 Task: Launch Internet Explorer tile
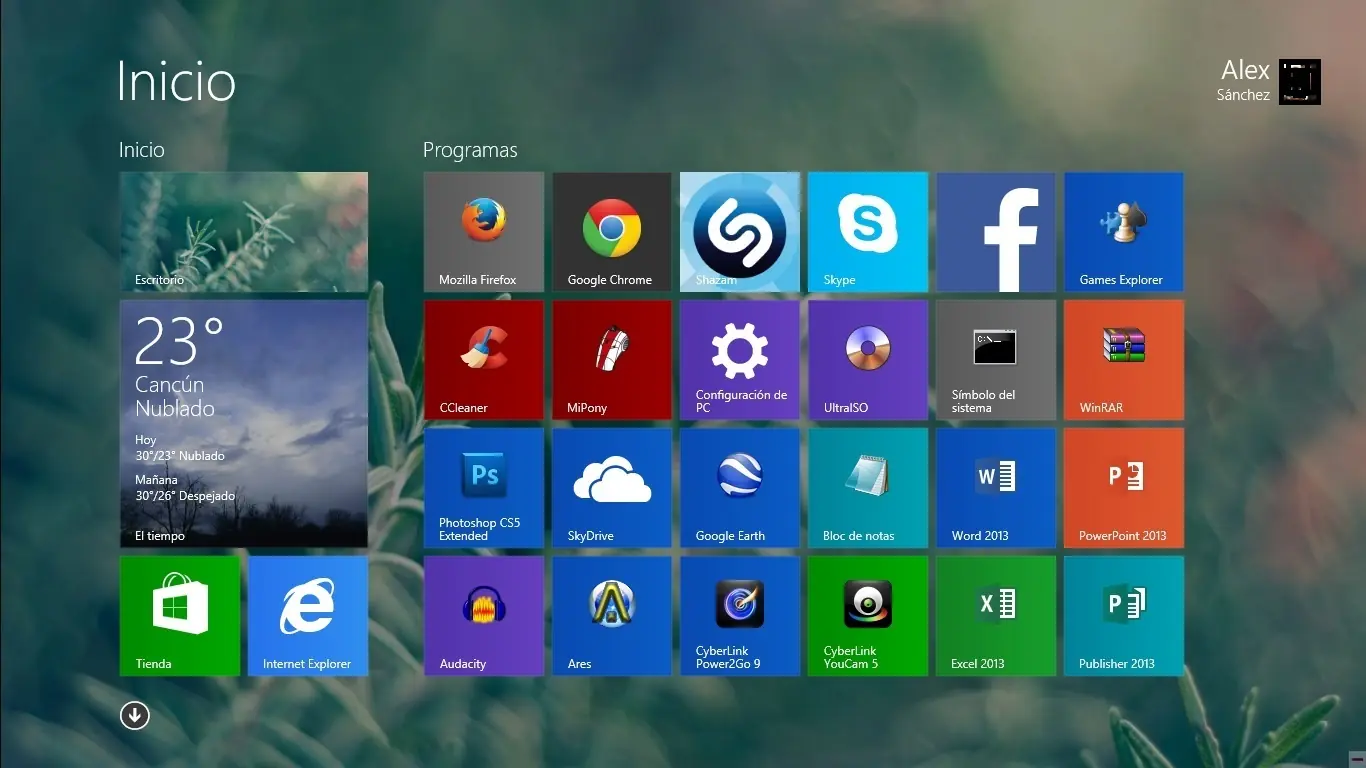click(x=308, y=616)
